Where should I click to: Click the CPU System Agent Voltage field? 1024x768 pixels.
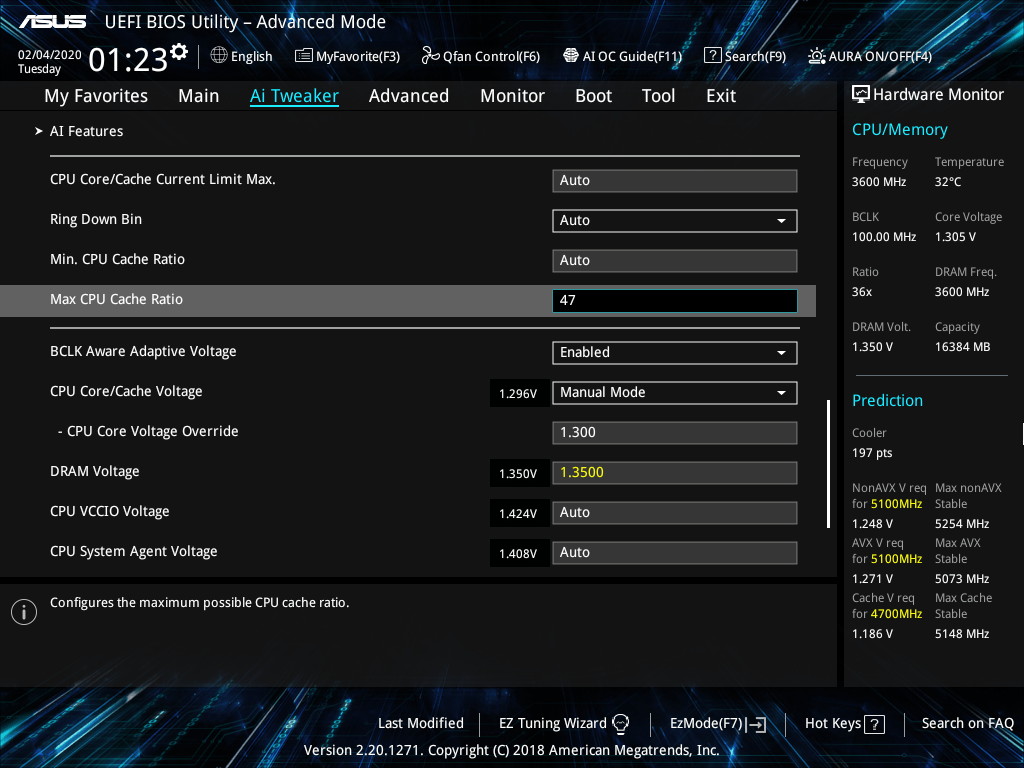[675, 552]
